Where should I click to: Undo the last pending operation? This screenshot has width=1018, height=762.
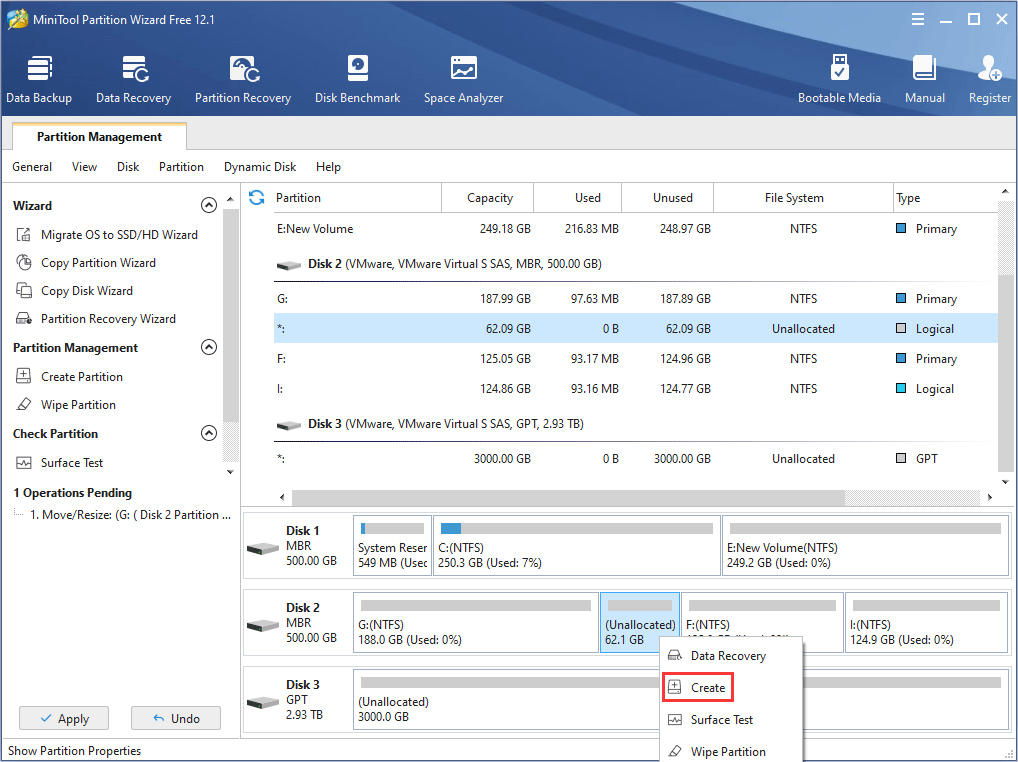(x=176, y=719)
